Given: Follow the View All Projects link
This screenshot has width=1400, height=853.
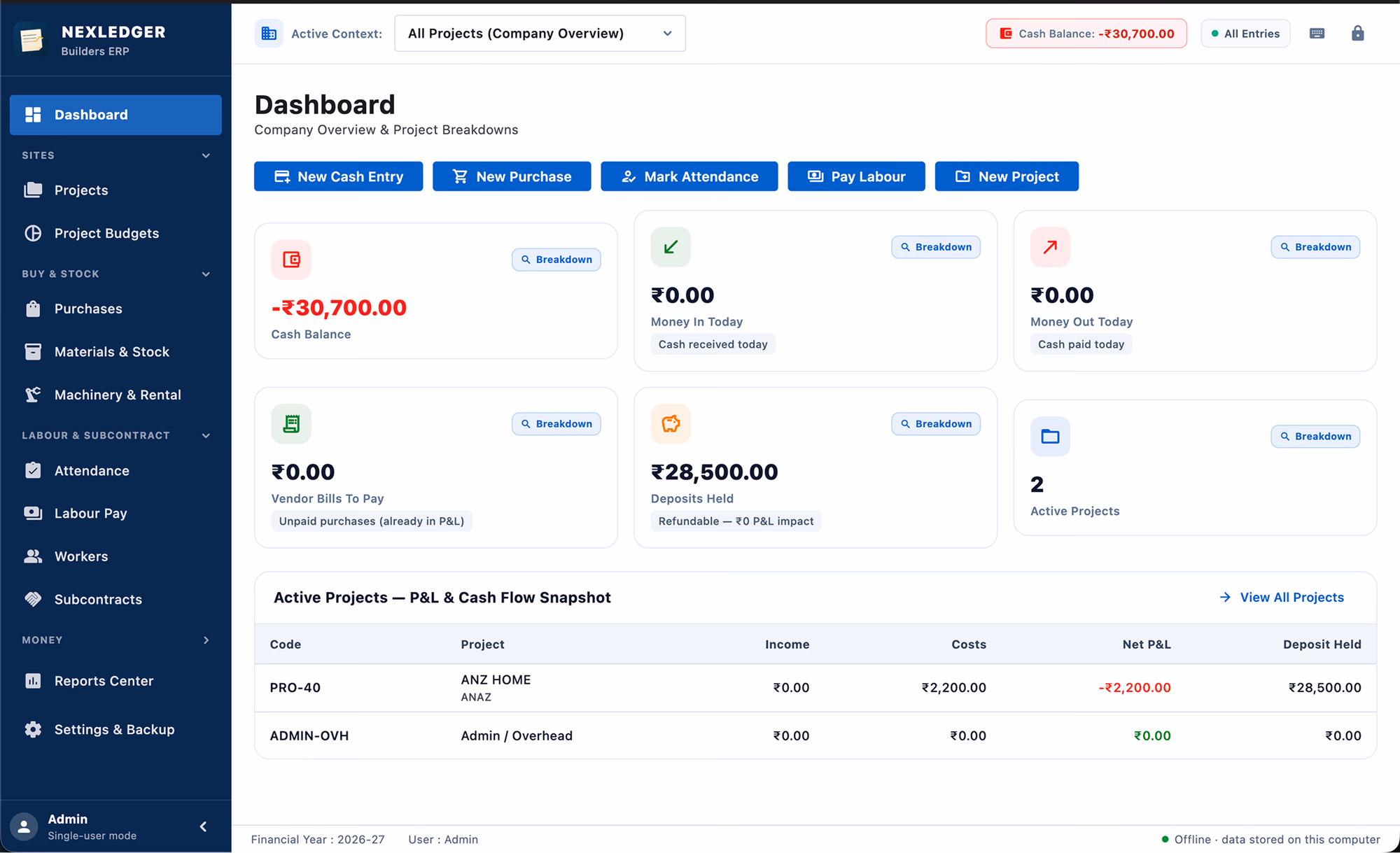Looking at the screenshot, I should tap(1282, 598).
